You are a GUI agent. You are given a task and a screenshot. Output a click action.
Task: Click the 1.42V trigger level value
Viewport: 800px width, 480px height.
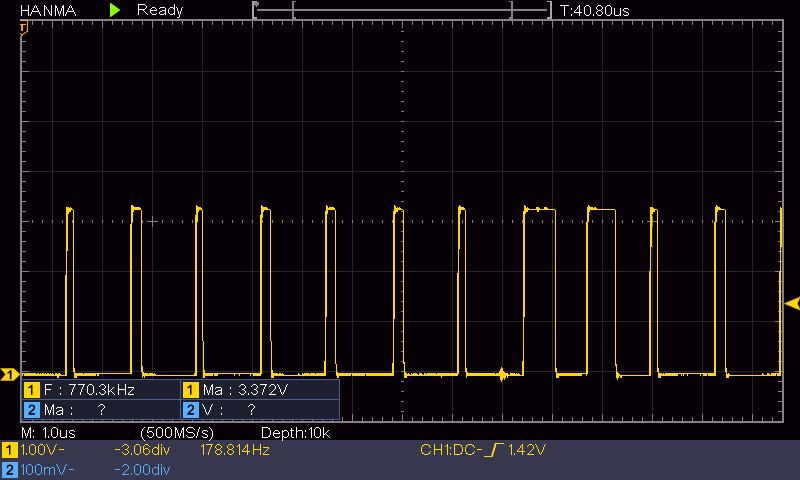click(528, 451)
